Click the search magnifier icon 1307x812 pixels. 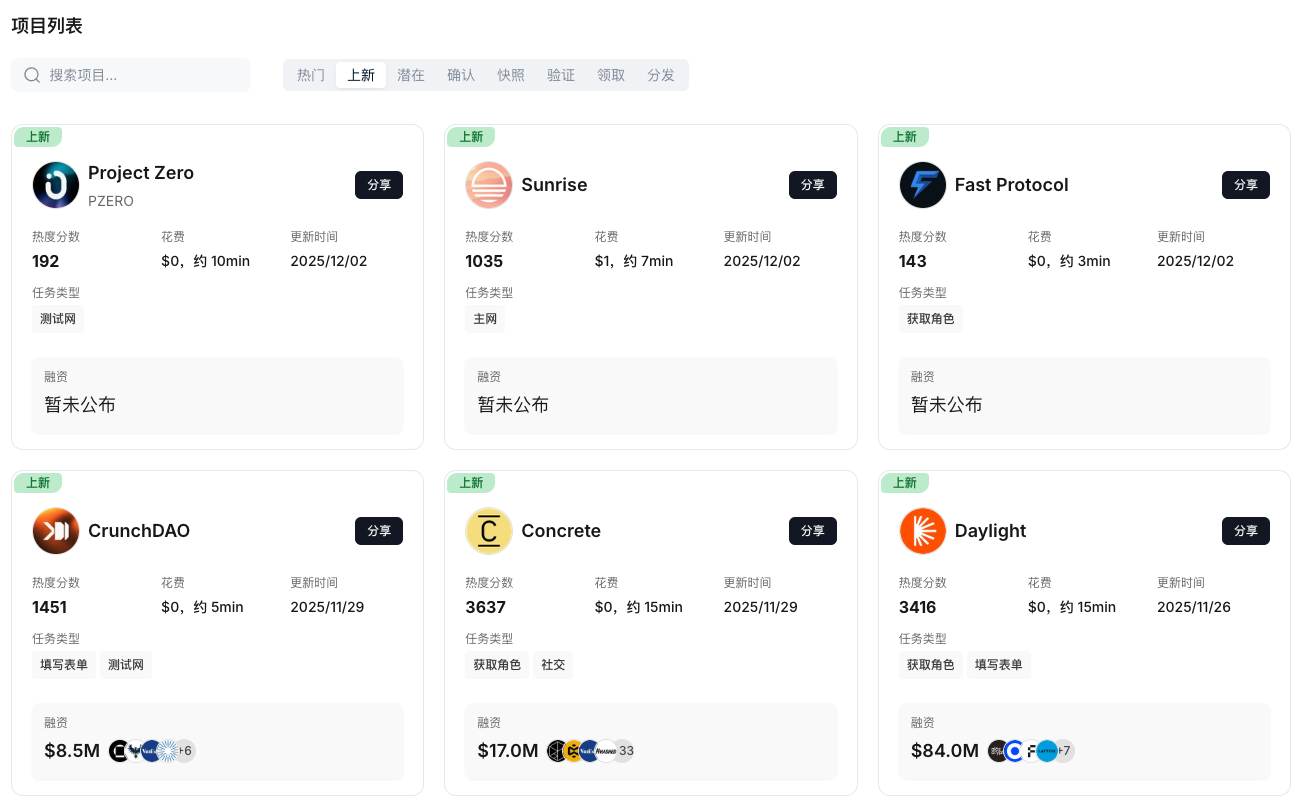pos(32,75)
